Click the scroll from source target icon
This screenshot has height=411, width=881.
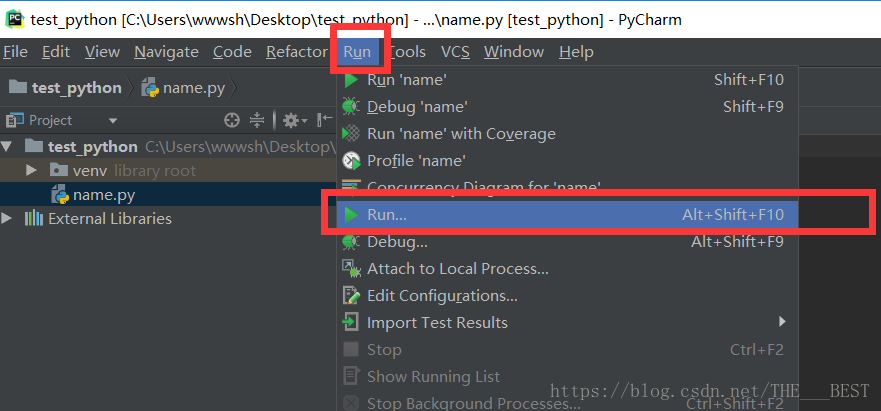pyautogui.click(x=231, y=120)
